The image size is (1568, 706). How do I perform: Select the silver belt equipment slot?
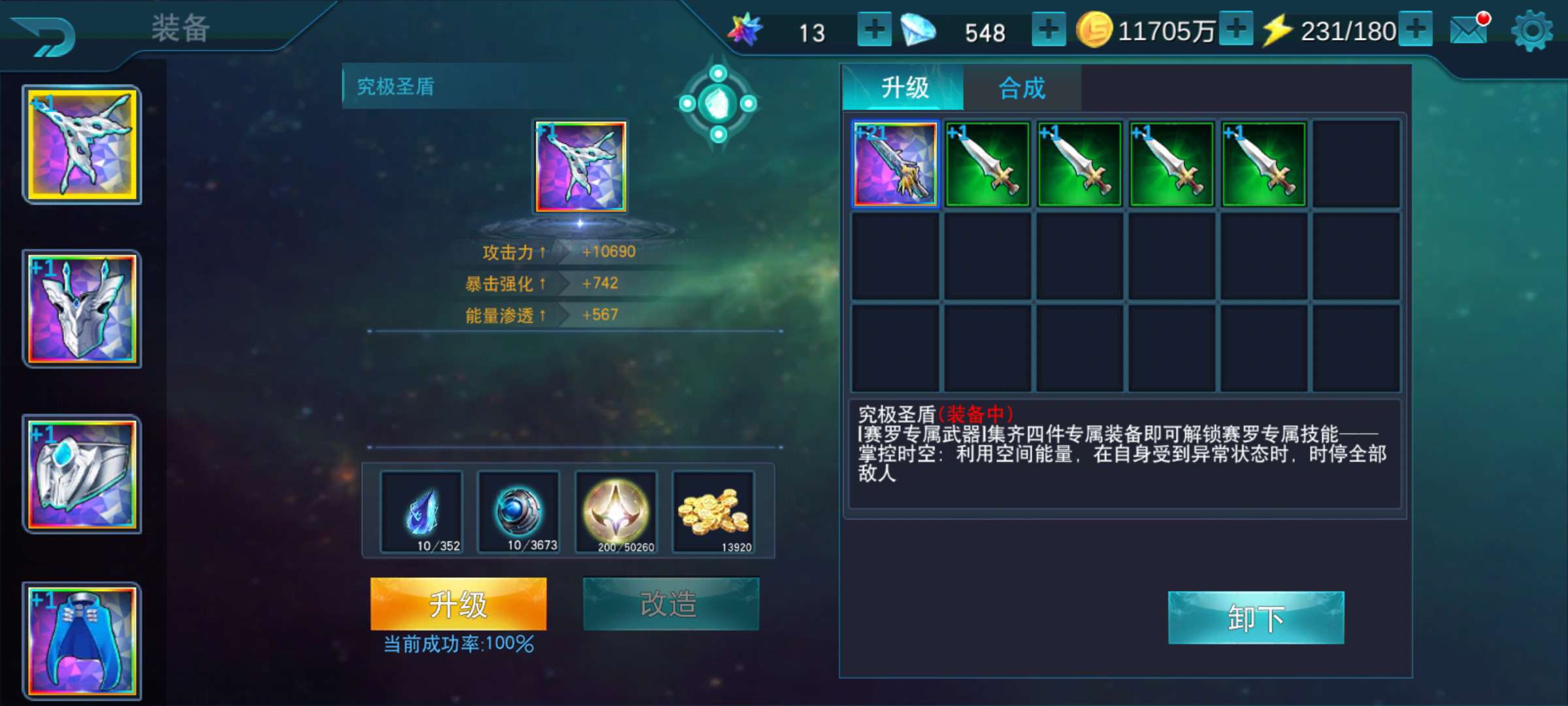click(82, 474)
